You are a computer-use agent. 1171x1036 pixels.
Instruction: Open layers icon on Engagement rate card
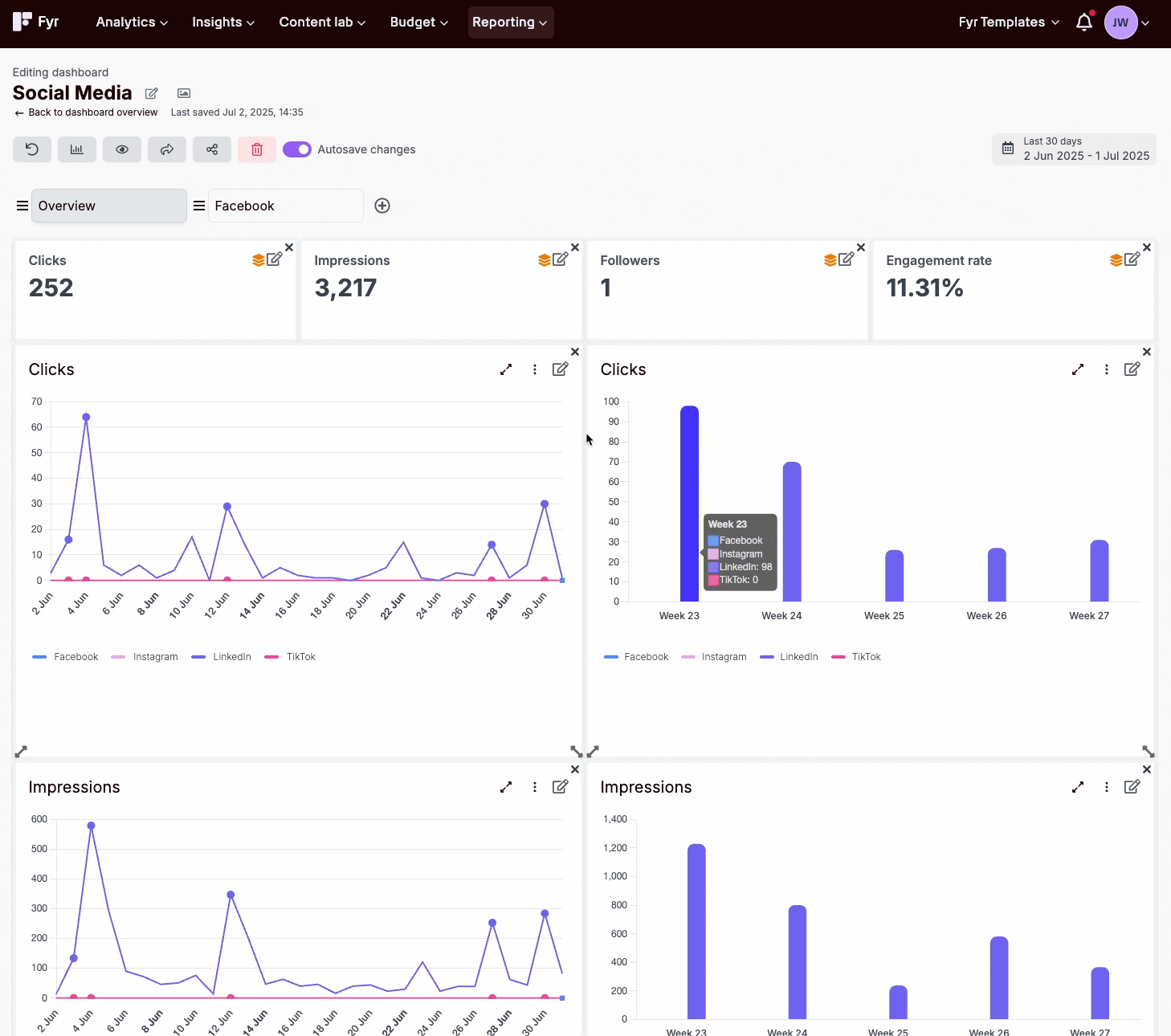1116,260
